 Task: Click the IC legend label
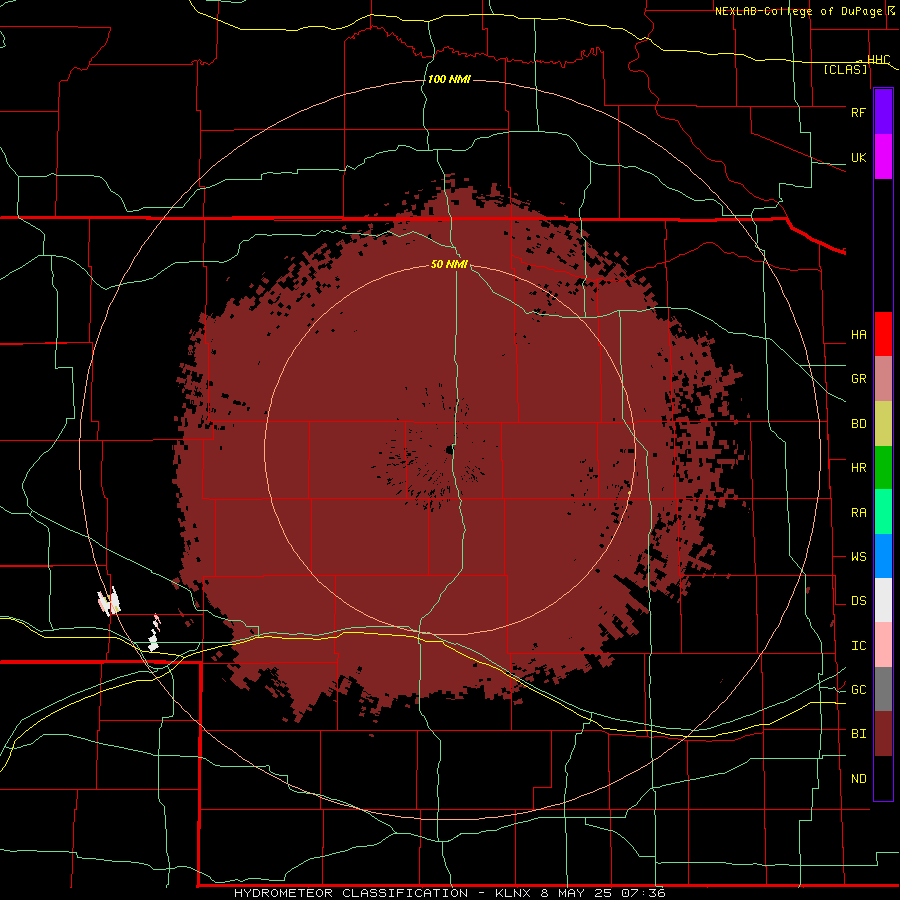click(858, 646)
